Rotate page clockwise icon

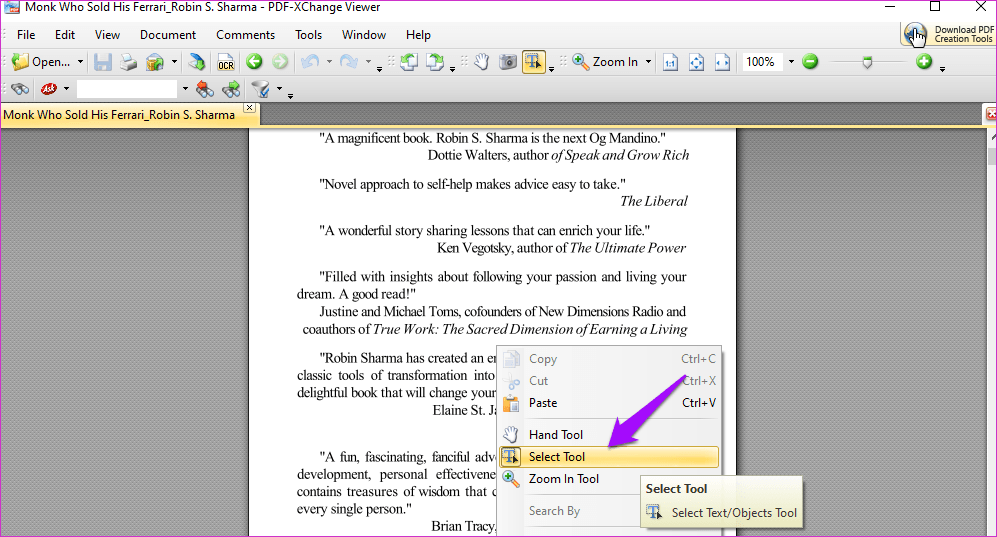435,62
